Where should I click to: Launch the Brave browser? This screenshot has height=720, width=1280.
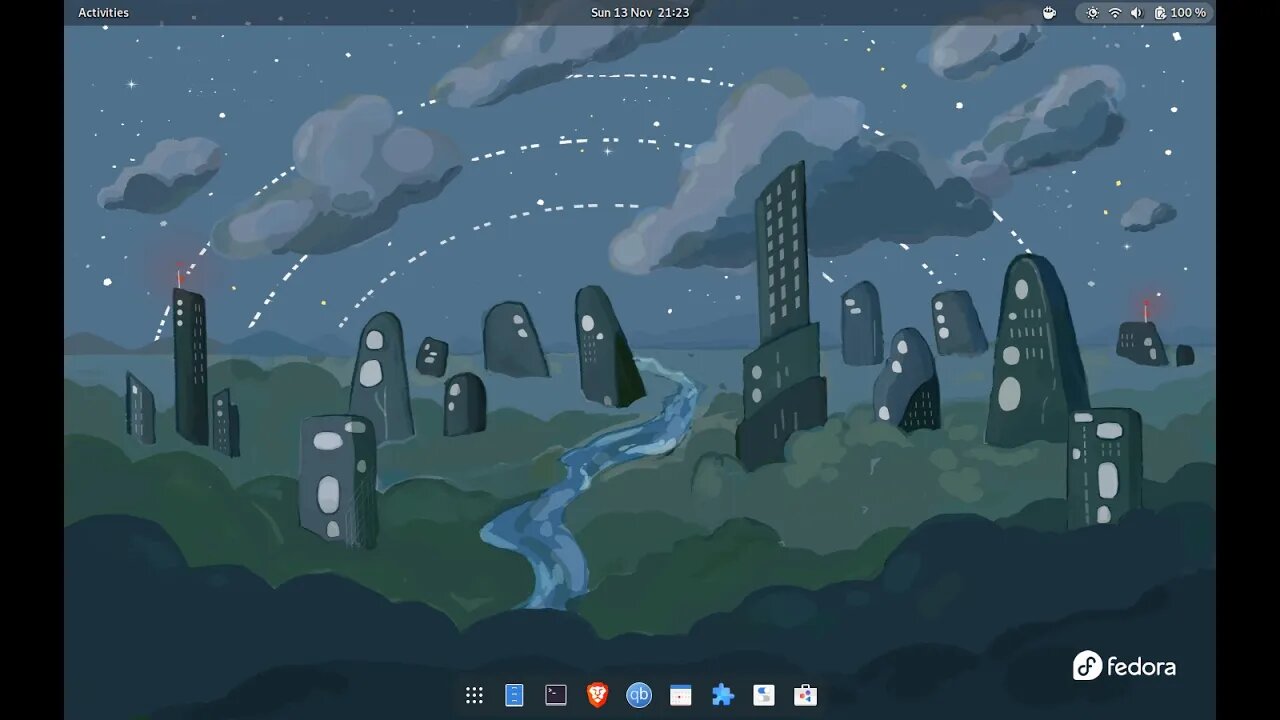click(597, 695)
